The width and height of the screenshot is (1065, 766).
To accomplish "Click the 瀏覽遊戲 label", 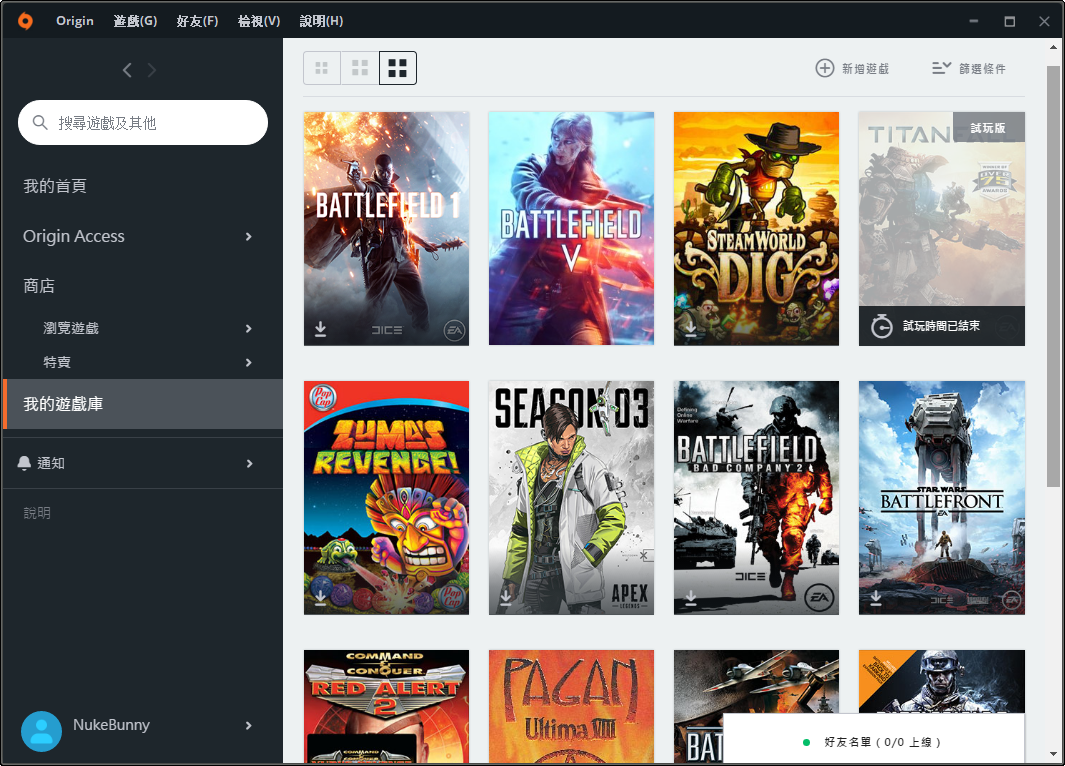I will 71,328.
